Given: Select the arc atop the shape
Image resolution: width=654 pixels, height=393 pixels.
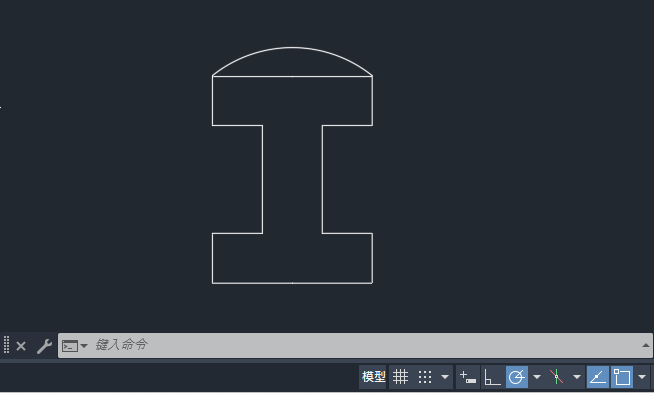Looking at the screenshot, I should tap(292, 48).
